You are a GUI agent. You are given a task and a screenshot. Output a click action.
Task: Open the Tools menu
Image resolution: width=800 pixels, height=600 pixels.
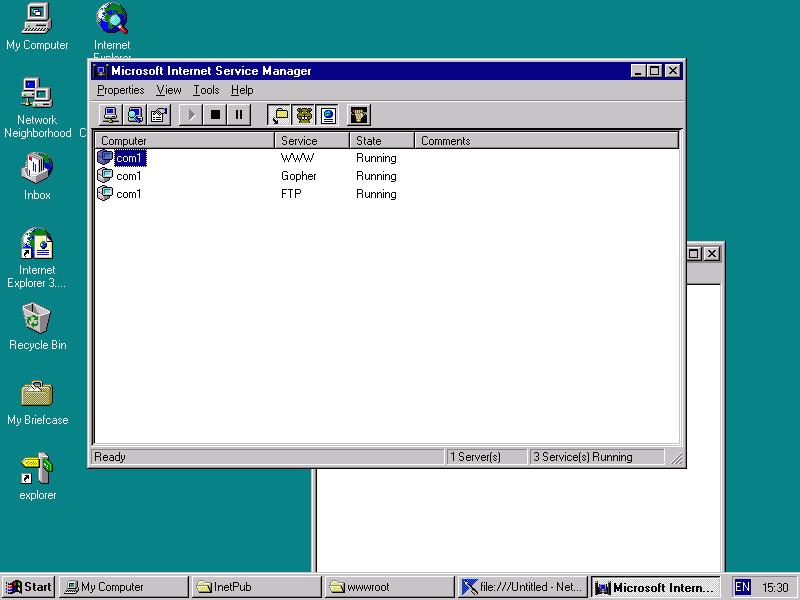(206, 90)
